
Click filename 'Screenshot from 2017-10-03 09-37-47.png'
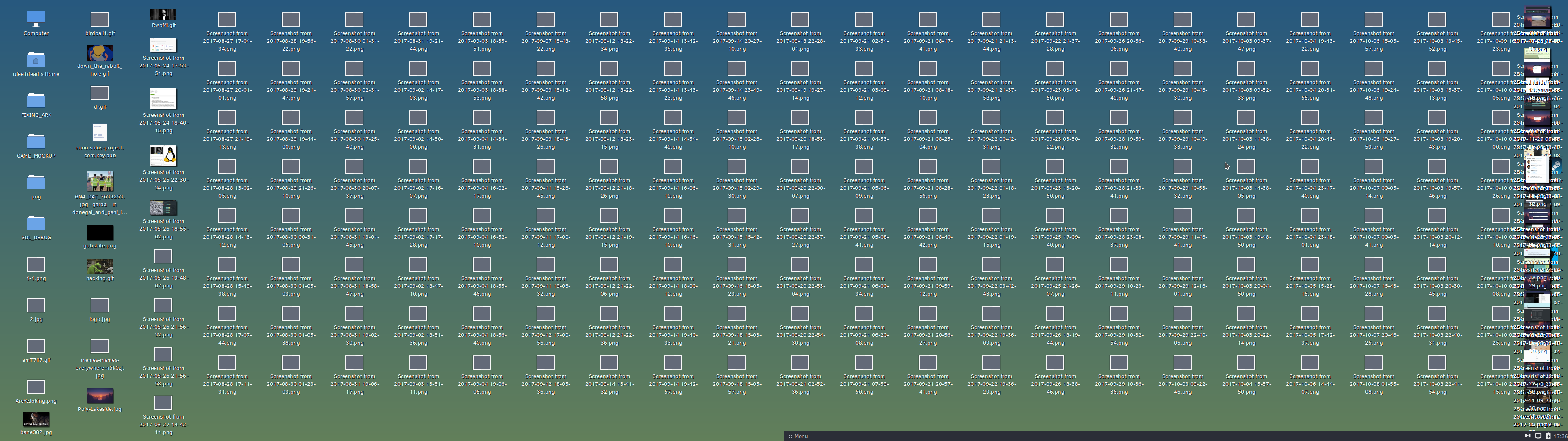(1246, 41)
